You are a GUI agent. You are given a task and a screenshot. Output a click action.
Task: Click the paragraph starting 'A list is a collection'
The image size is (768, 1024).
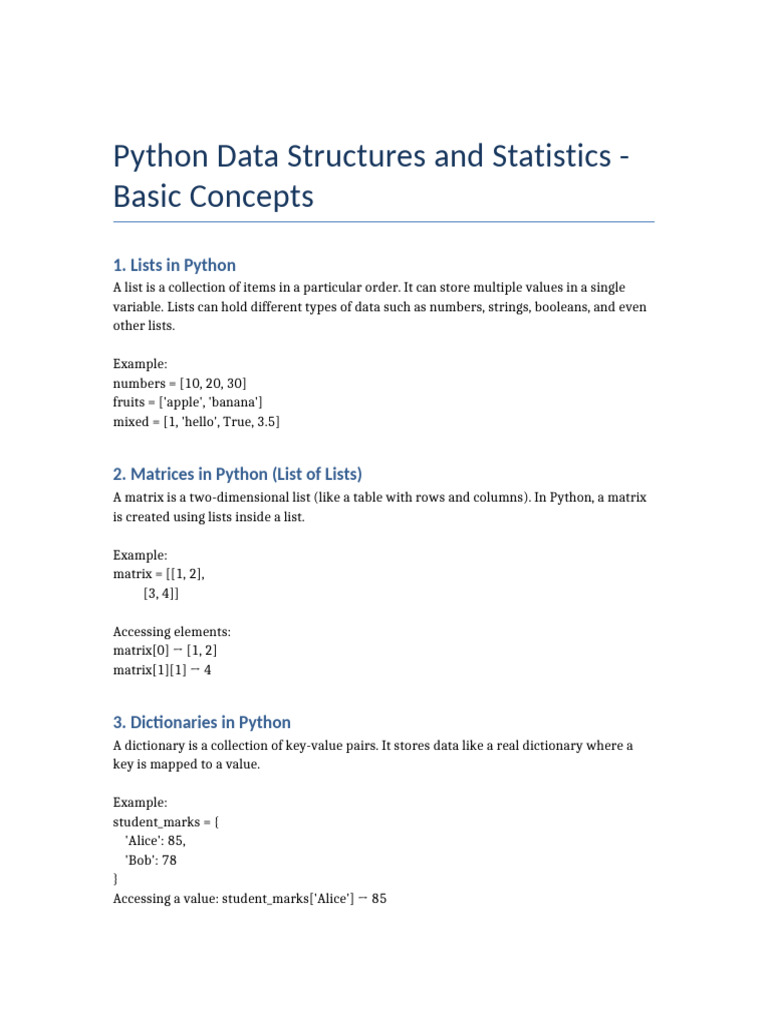379,306
